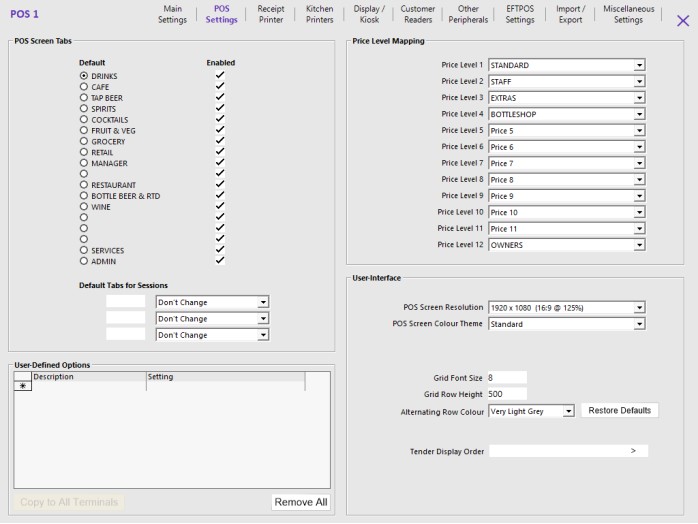Expand Price Level 4 BOTTLESHOP dropdown
This screenshot has height=524, width=698.
click(639, 114)
